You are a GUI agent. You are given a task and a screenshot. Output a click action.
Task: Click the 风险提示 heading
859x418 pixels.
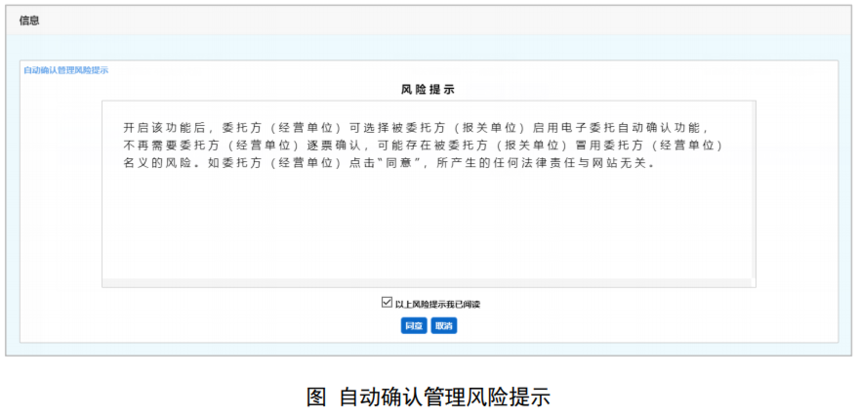click(x=428, y=89)
